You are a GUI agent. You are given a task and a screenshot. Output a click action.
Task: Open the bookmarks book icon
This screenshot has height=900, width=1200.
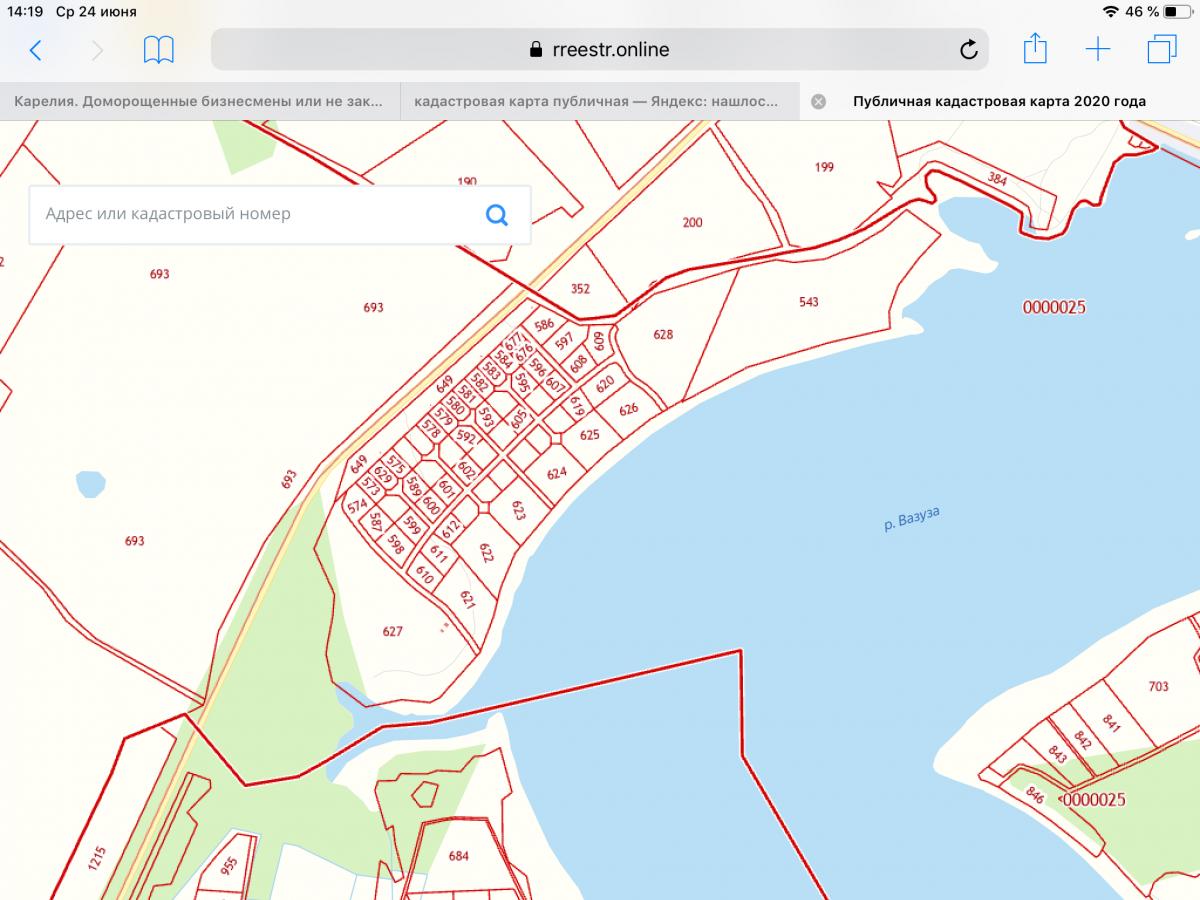pyautogui.click(x=159, y=50)
